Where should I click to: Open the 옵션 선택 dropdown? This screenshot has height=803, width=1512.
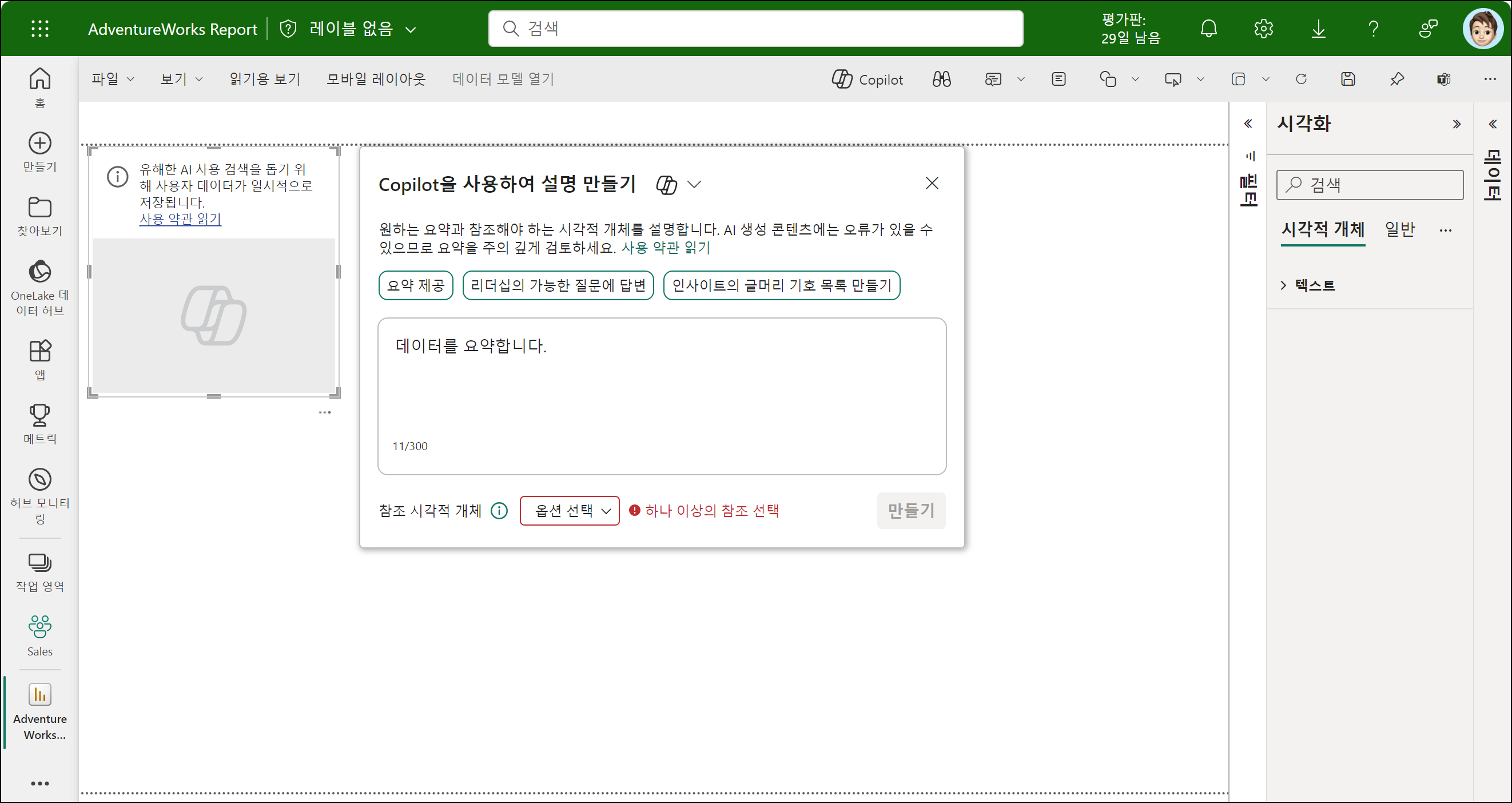click(x=570, y=510)
